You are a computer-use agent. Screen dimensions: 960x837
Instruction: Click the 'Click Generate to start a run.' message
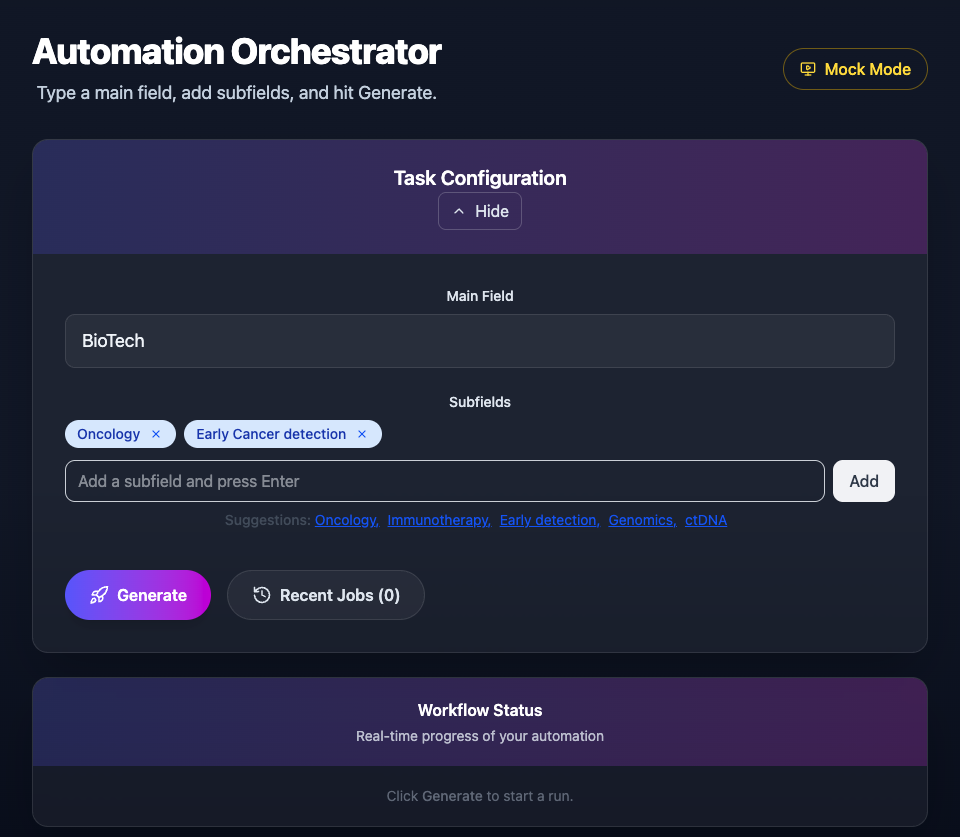point(479,796)
